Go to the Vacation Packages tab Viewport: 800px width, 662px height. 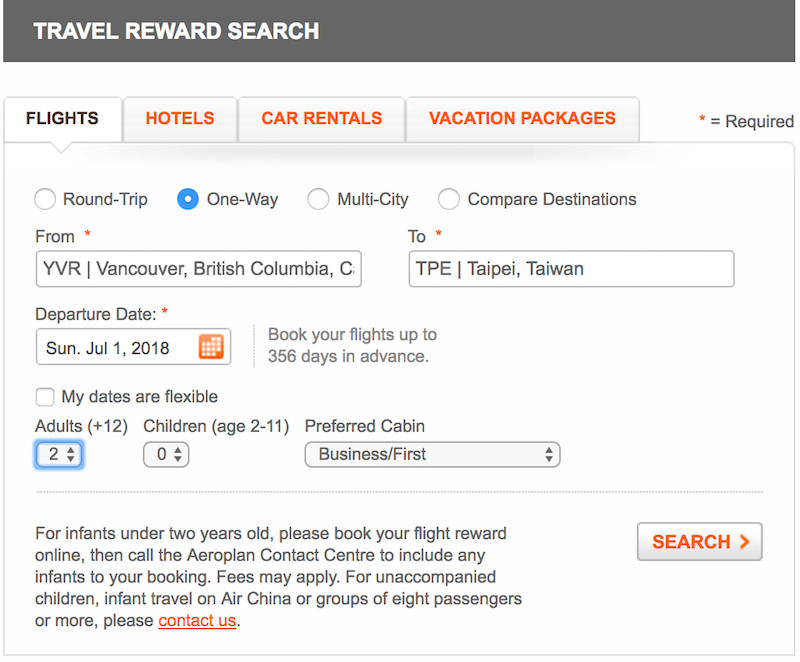coord(522,118)
